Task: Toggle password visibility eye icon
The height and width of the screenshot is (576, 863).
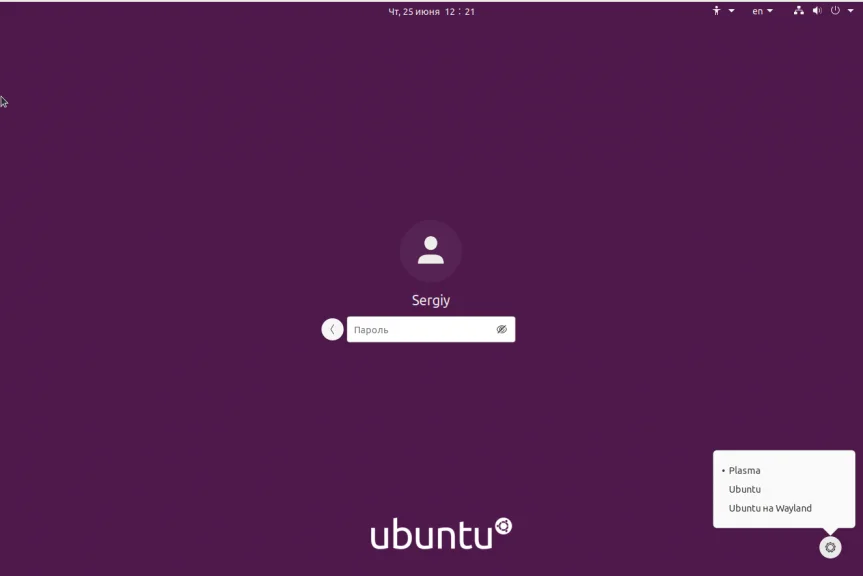Action: [x=501, y=329]
